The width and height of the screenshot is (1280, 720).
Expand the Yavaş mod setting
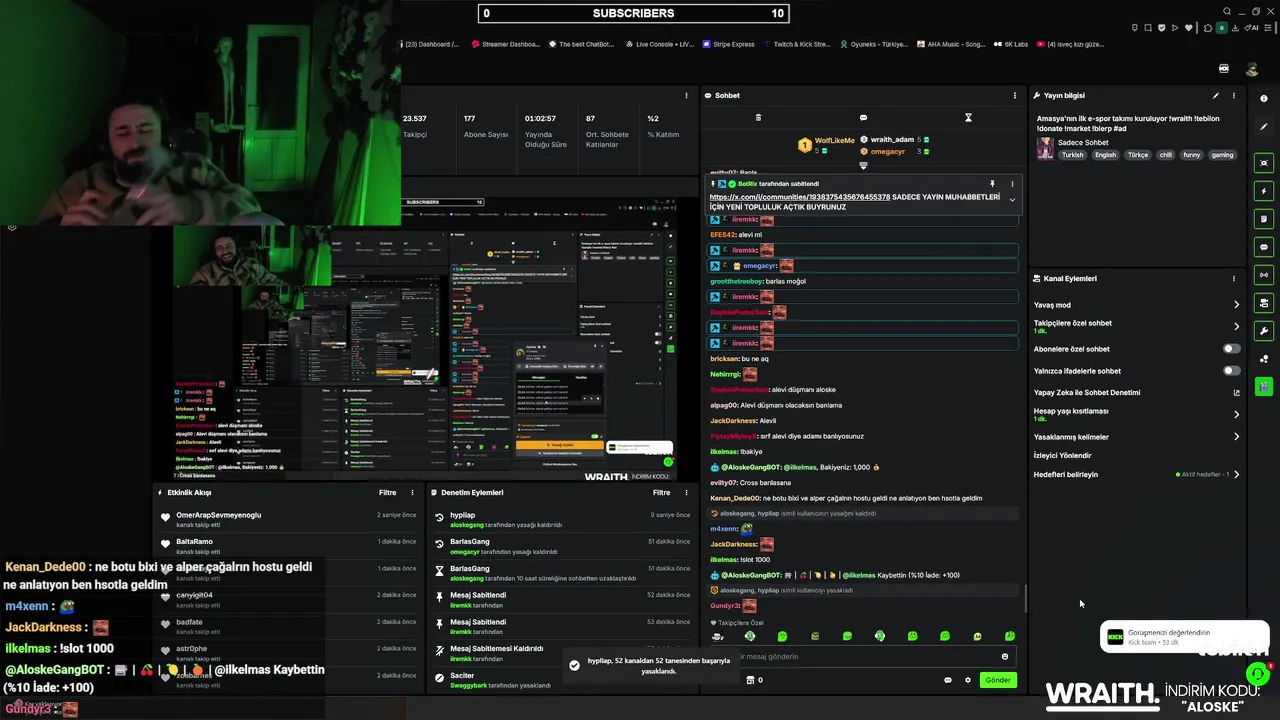point(1236,305)
